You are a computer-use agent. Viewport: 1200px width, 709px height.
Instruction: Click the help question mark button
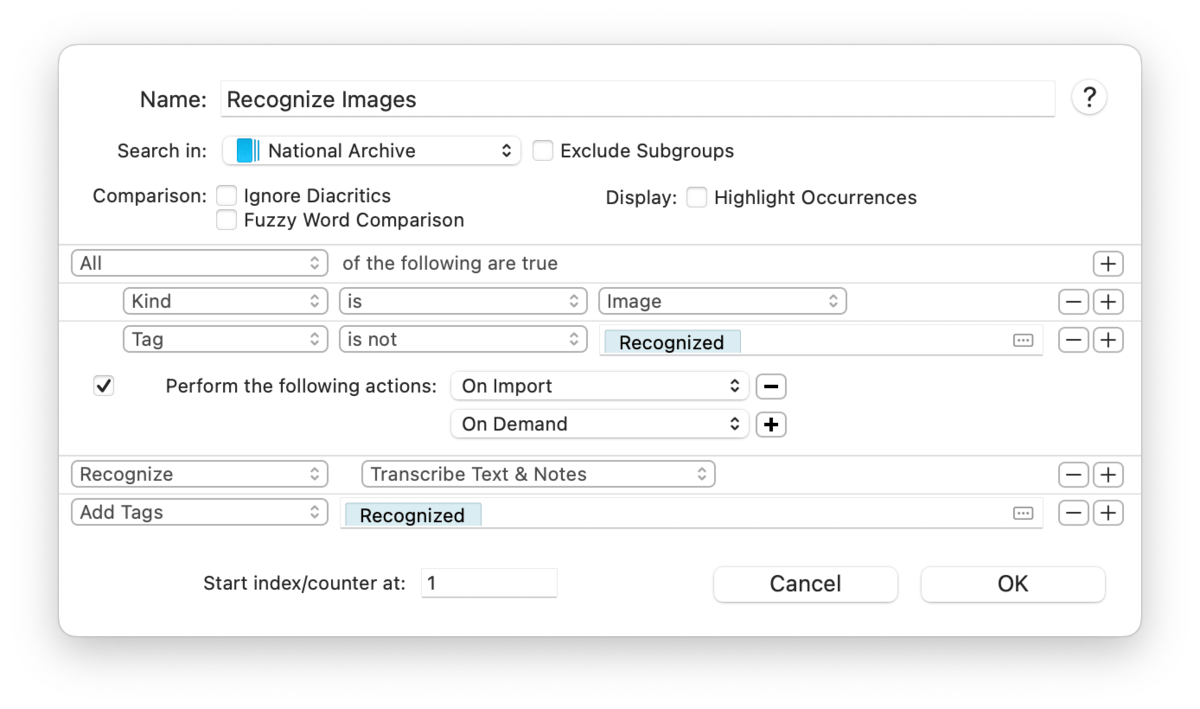[x=1089, y=98]
